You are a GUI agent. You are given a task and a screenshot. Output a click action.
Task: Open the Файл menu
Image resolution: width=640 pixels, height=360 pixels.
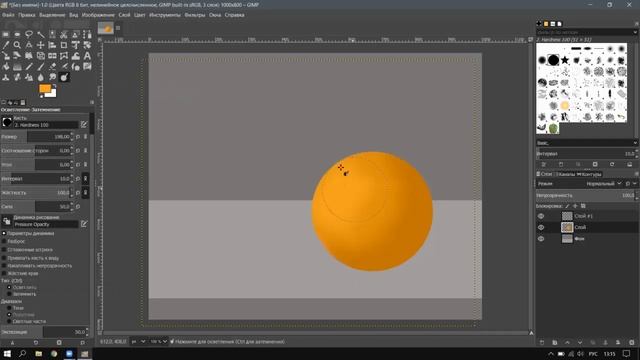click(x=8, y=15)
